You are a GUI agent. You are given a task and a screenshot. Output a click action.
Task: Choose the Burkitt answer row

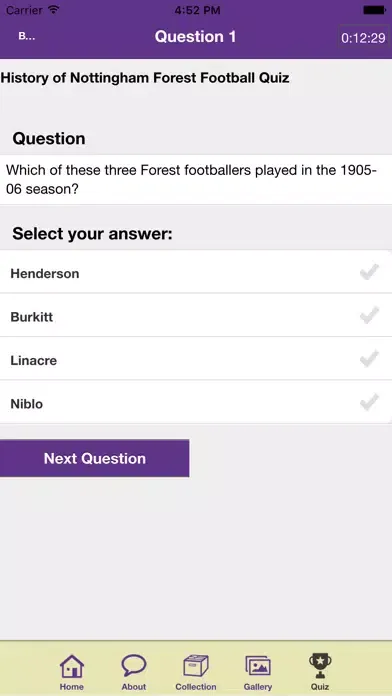click(x=196, y=315)
